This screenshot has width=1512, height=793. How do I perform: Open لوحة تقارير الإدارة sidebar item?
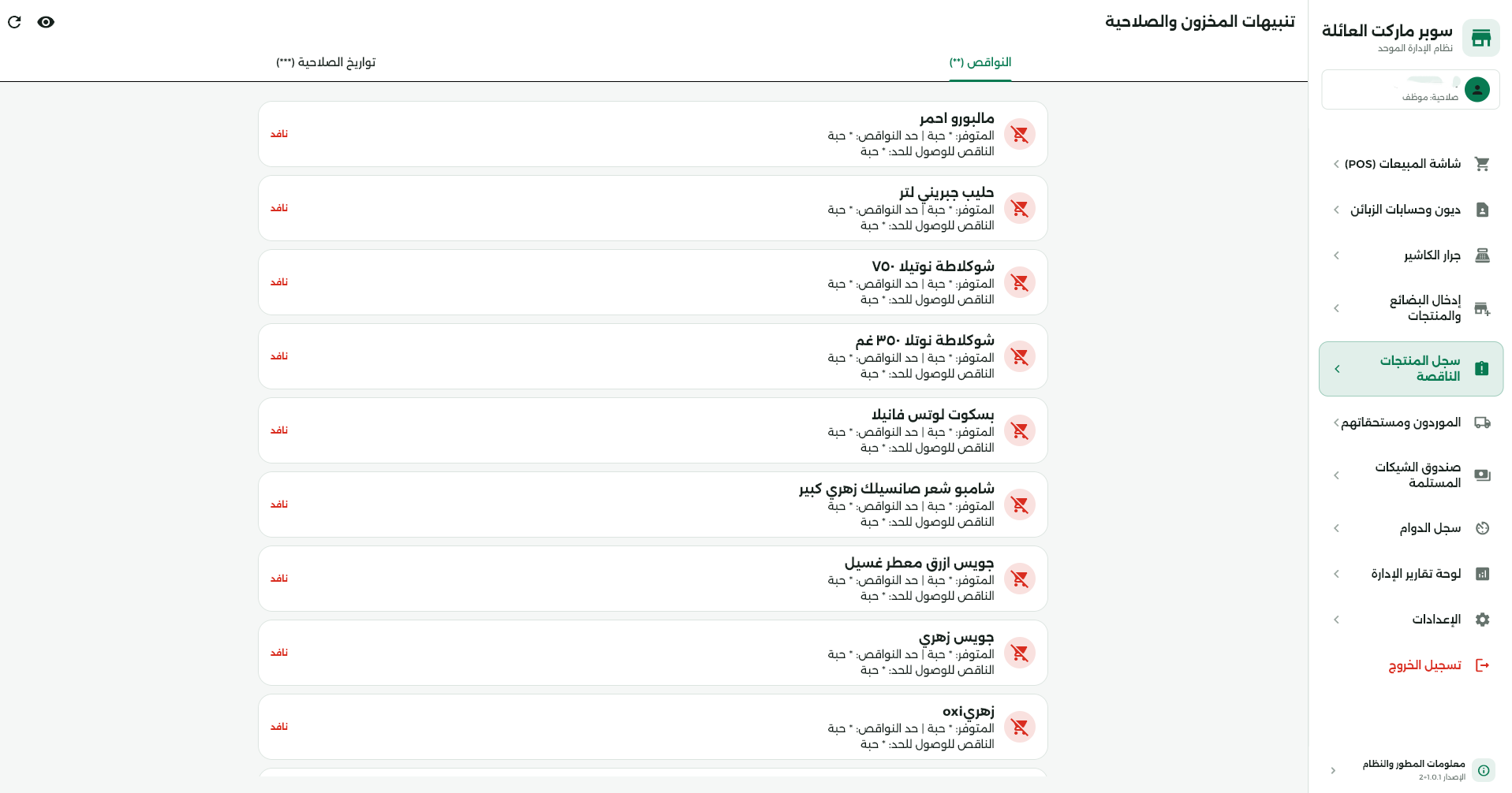[x=1410, y=574]
